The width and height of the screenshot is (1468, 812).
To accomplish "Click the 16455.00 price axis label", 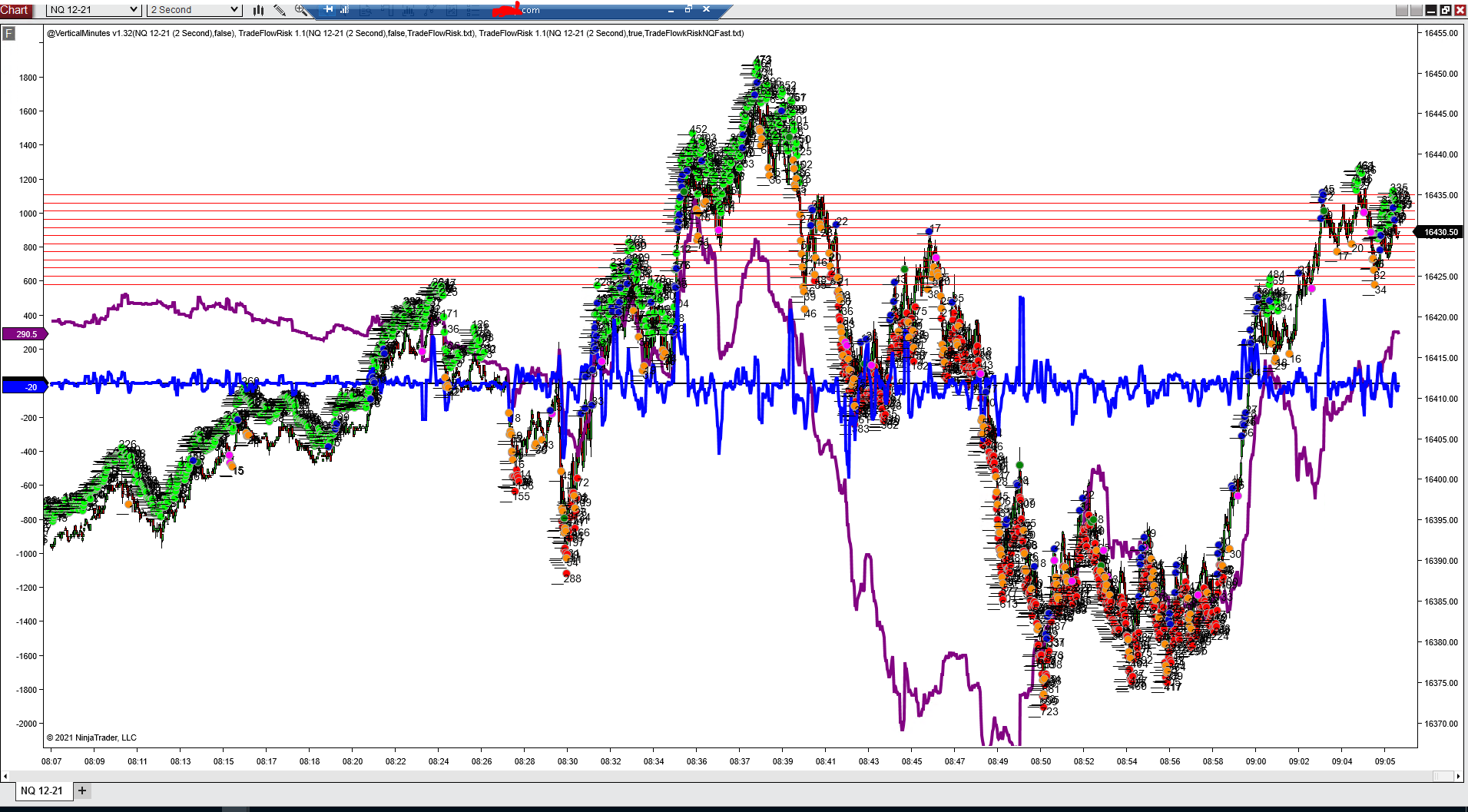I will coord(1441,33).
